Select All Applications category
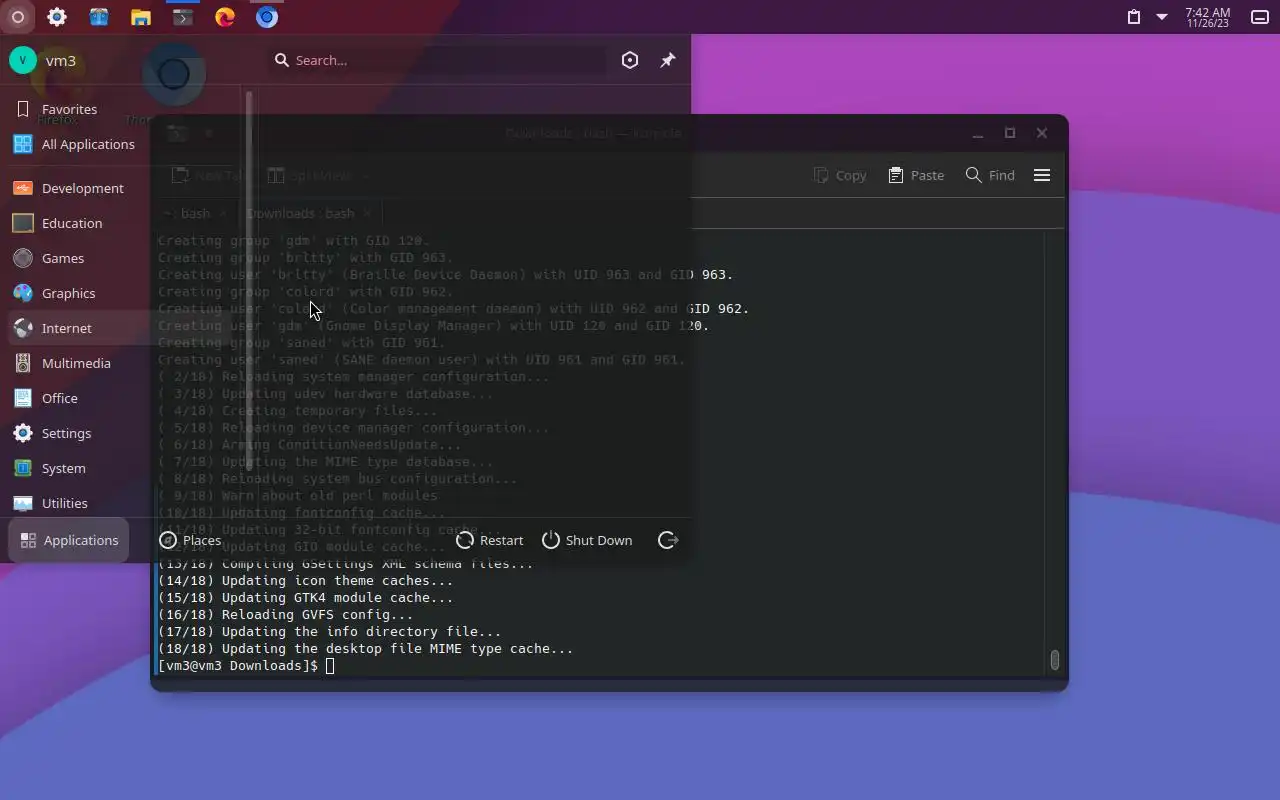 [122, 144]
